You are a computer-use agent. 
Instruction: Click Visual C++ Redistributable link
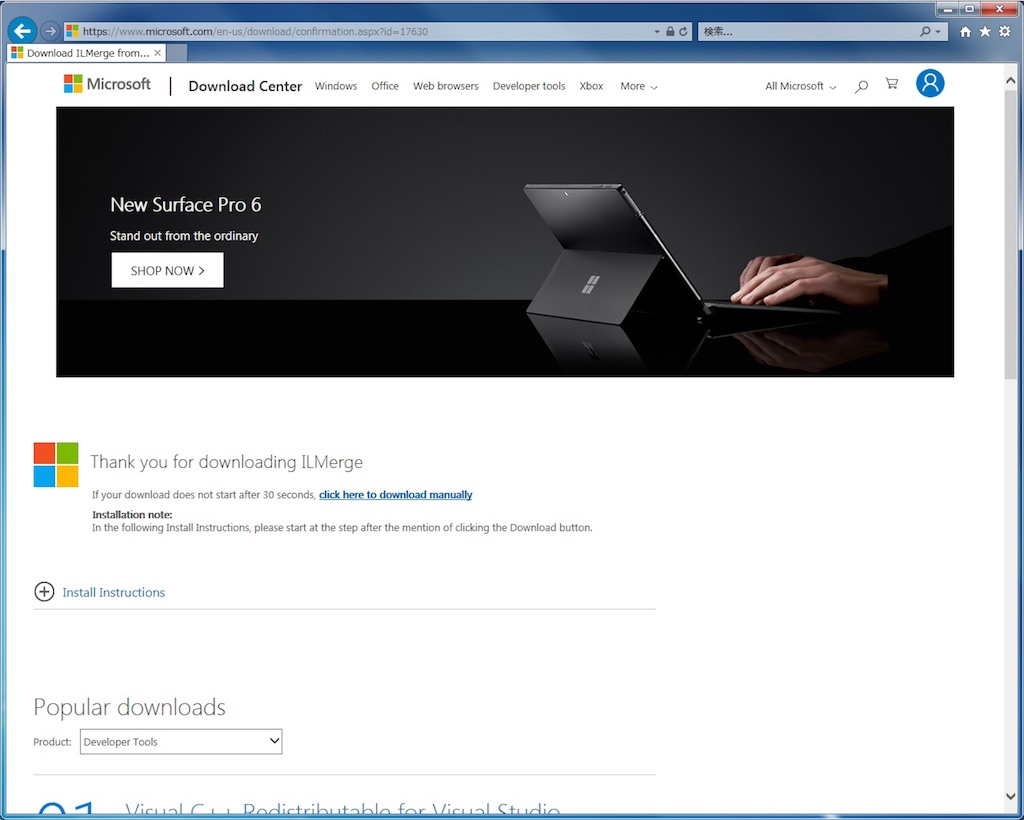(x=342, y=811)
